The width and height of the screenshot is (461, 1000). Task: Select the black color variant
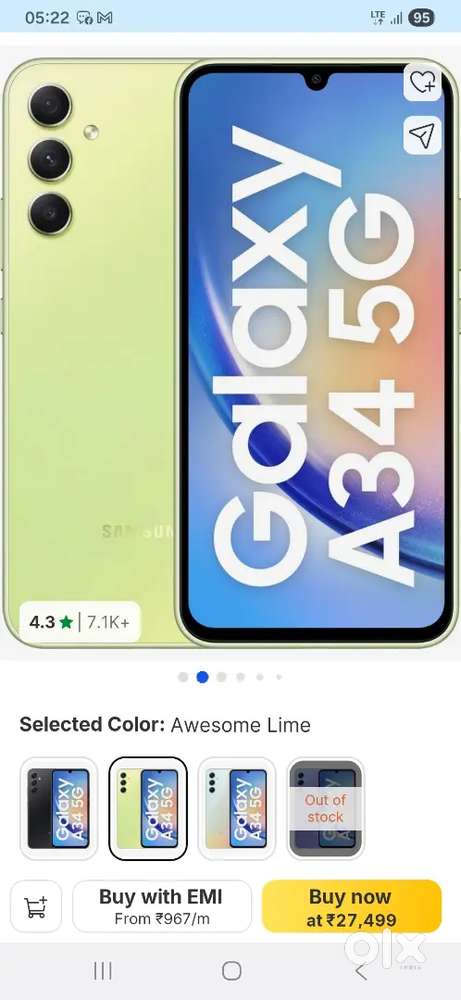(59, 809)
